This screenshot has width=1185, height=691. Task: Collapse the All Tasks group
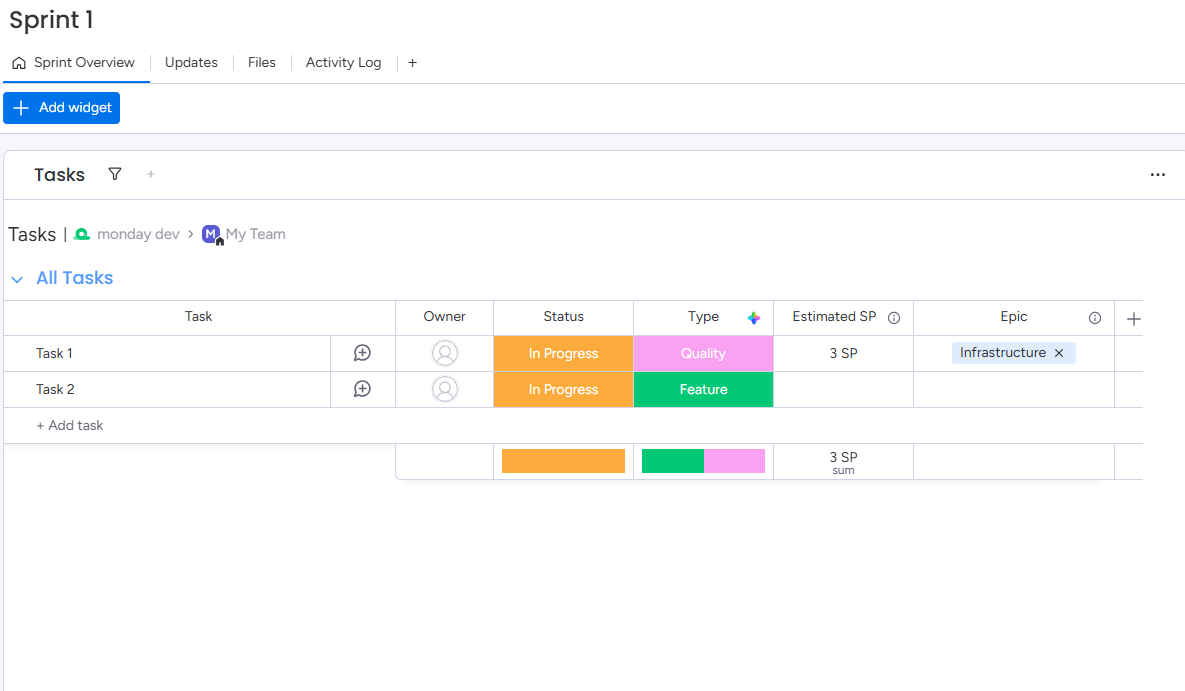16,278
